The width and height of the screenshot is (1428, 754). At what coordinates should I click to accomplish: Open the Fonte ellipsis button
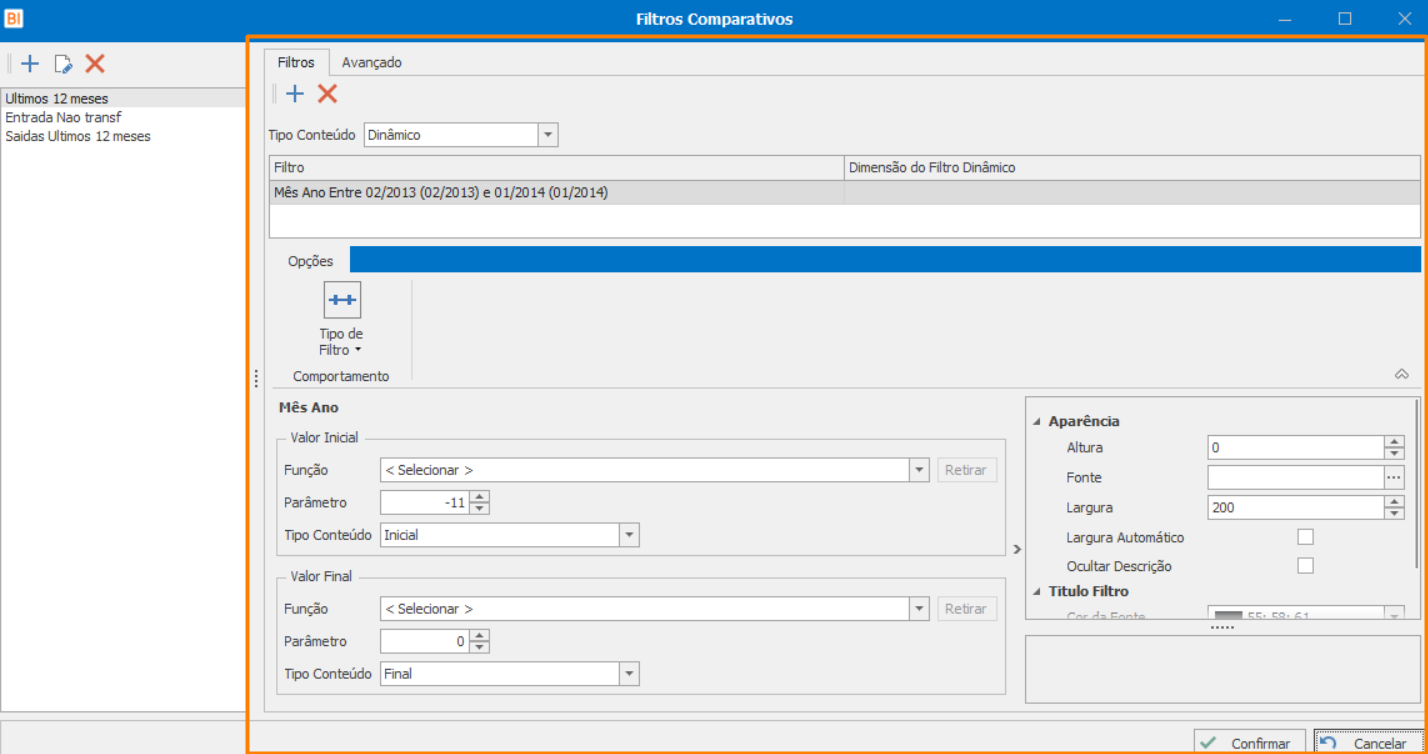point(1394,478)
